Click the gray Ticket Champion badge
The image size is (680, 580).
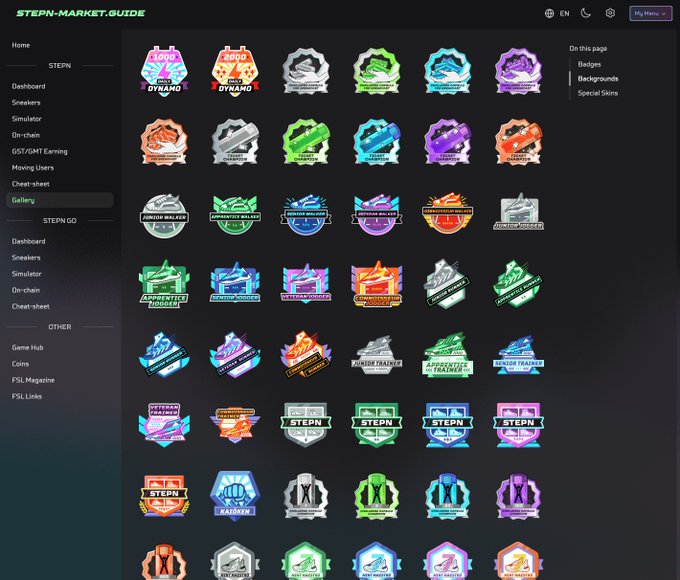pos(235,142)
